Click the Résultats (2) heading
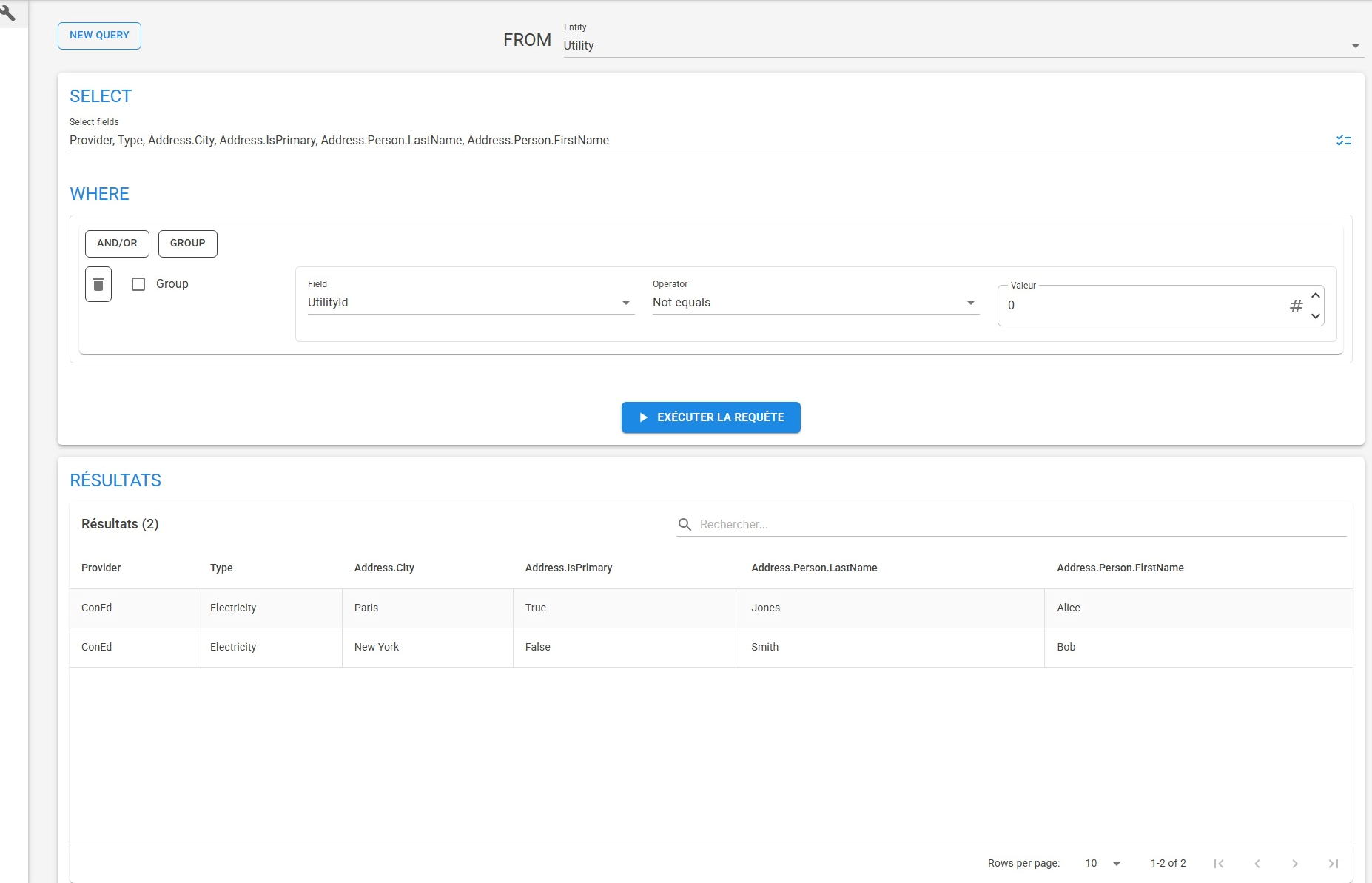The width and height of the screenshot is (1372, 883). click(120, 524)
